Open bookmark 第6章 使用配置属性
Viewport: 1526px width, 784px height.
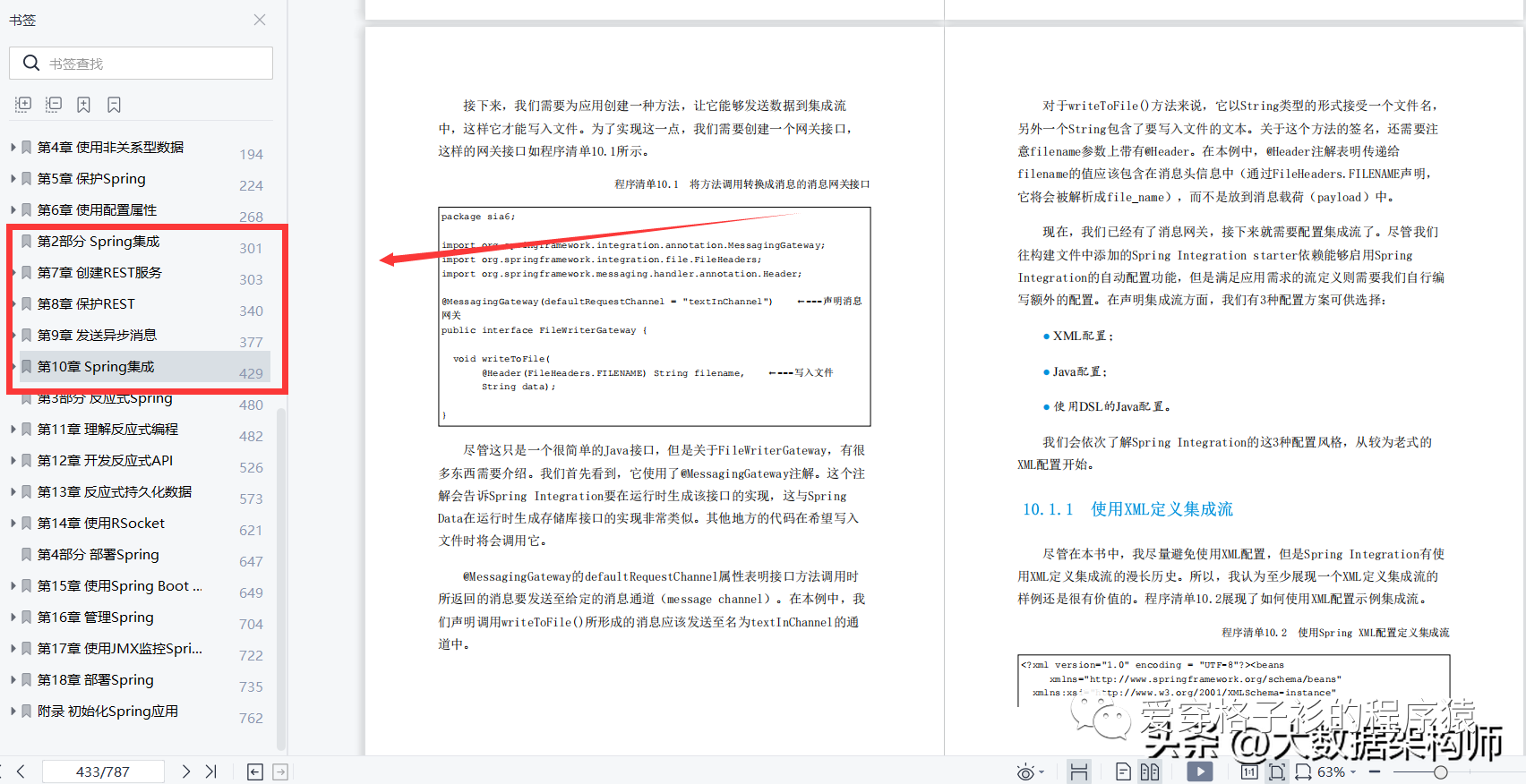point(97,209)
